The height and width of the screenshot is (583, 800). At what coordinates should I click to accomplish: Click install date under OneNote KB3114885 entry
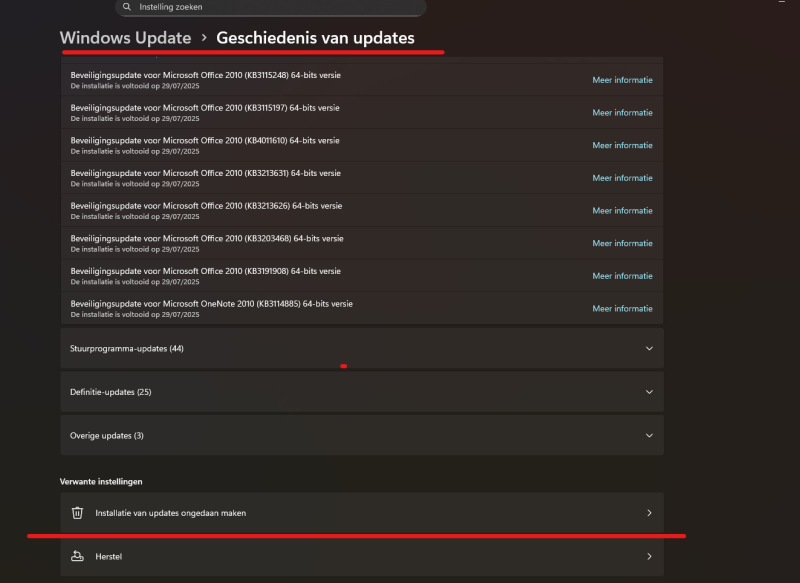[135, 314]
